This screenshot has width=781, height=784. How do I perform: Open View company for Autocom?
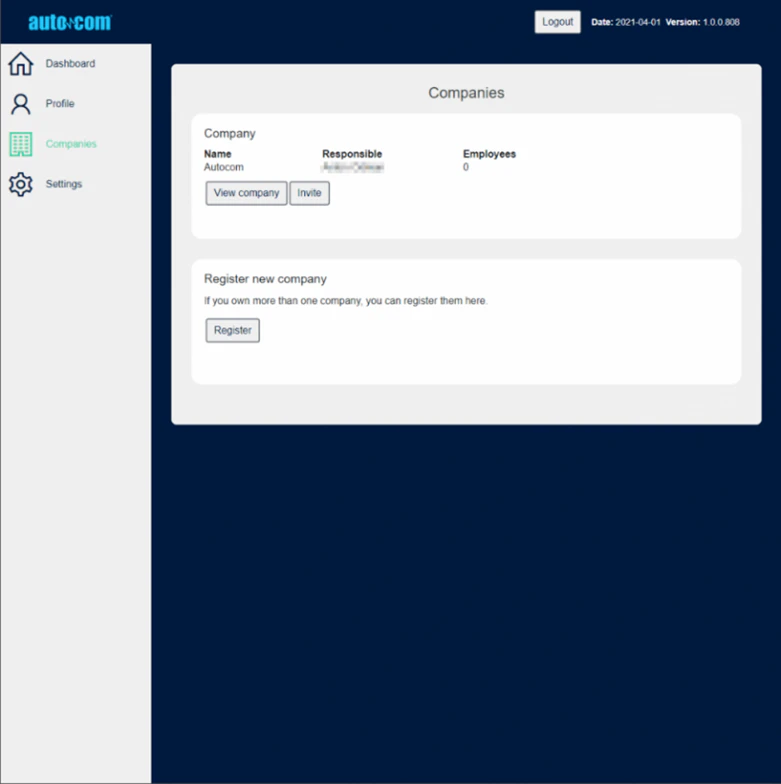click(246, 193)
